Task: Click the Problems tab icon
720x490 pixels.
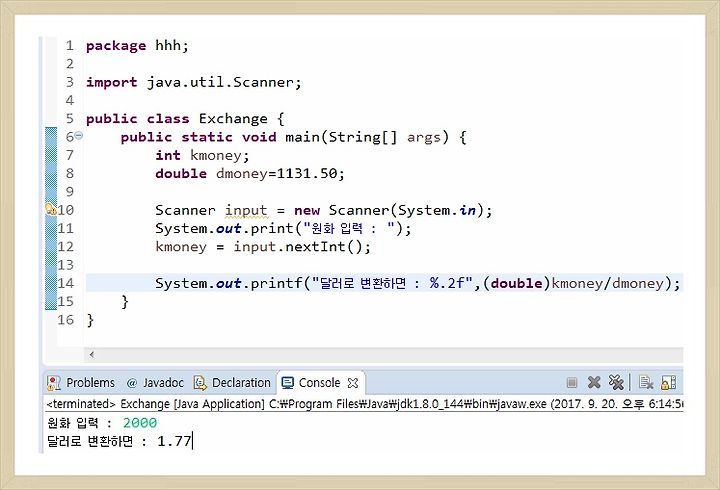Action: click(x=54, y=383)
